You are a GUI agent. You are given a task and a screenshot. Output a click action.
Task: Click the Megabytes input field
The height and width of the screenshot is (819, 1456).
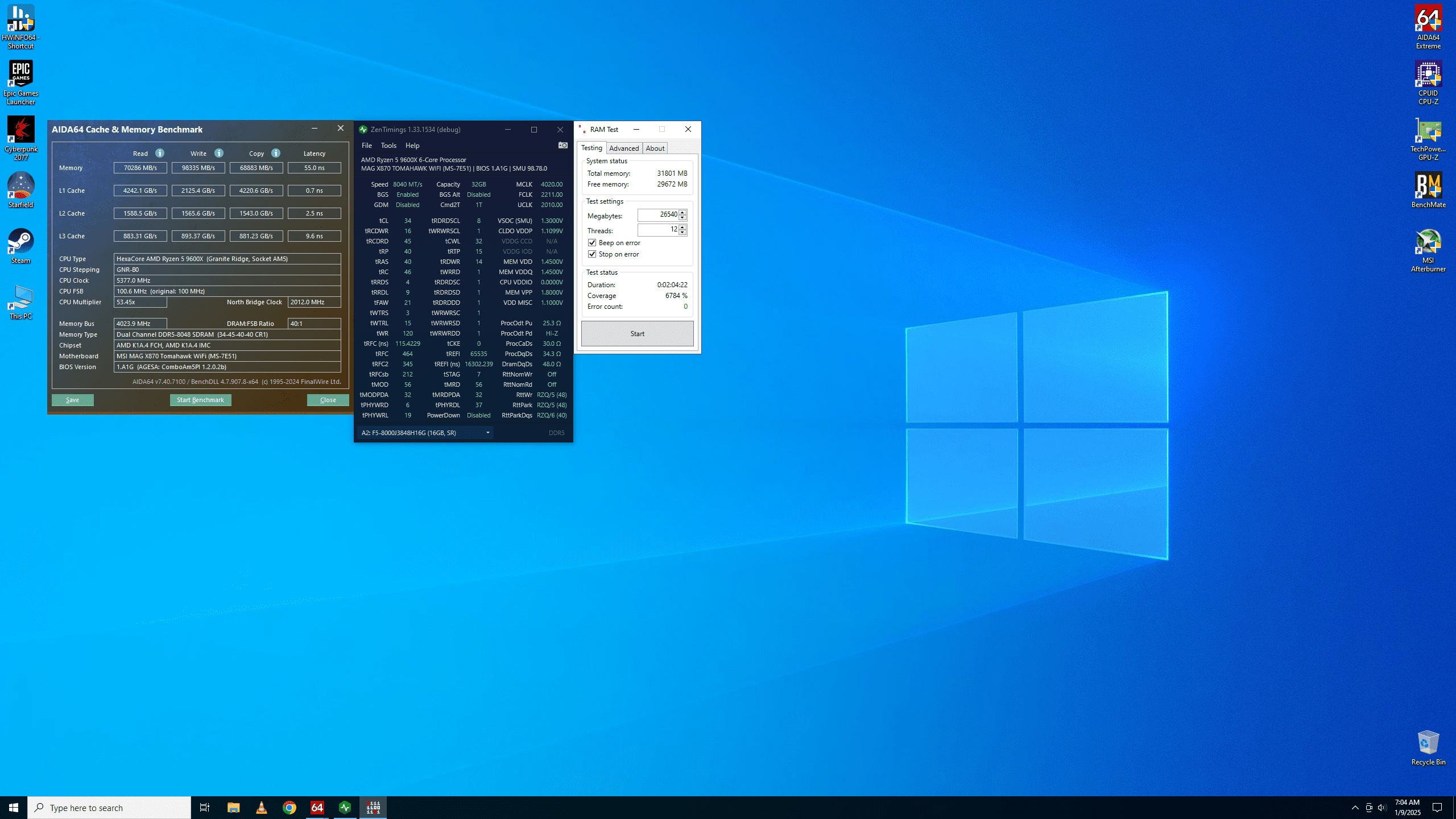pos(657,215)
